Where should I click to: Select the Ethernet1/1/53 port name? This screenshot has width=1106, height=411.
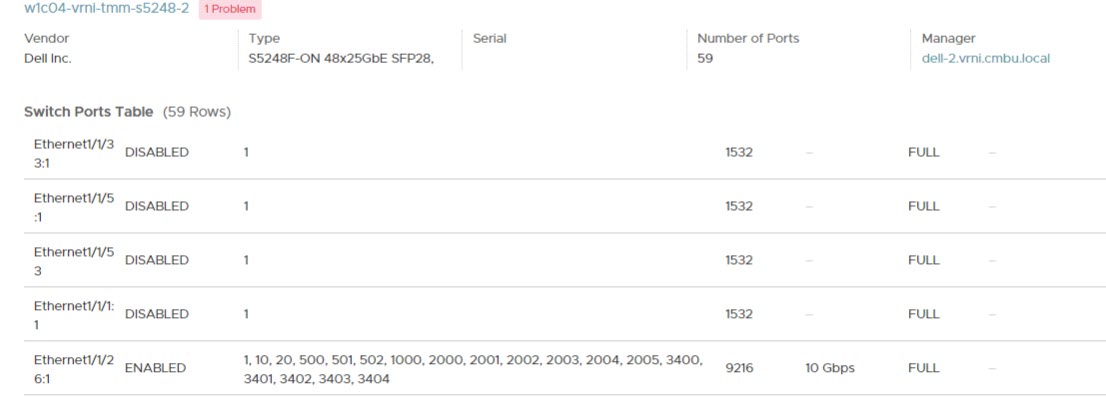[x=74, y=260]
